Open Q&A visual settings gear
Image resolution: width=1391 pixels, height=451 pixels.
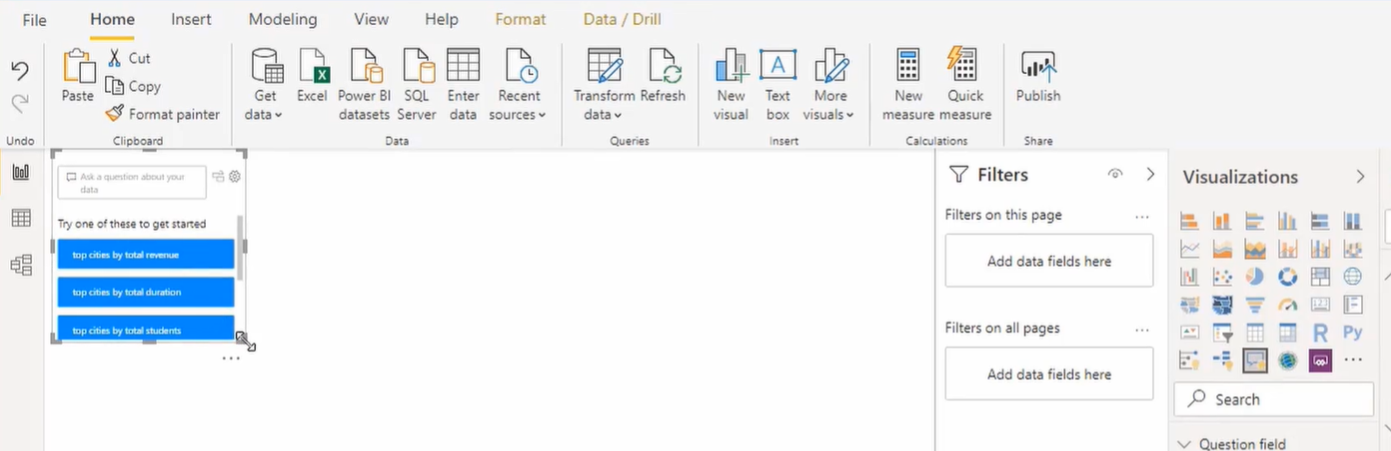(x=235, y=177)
